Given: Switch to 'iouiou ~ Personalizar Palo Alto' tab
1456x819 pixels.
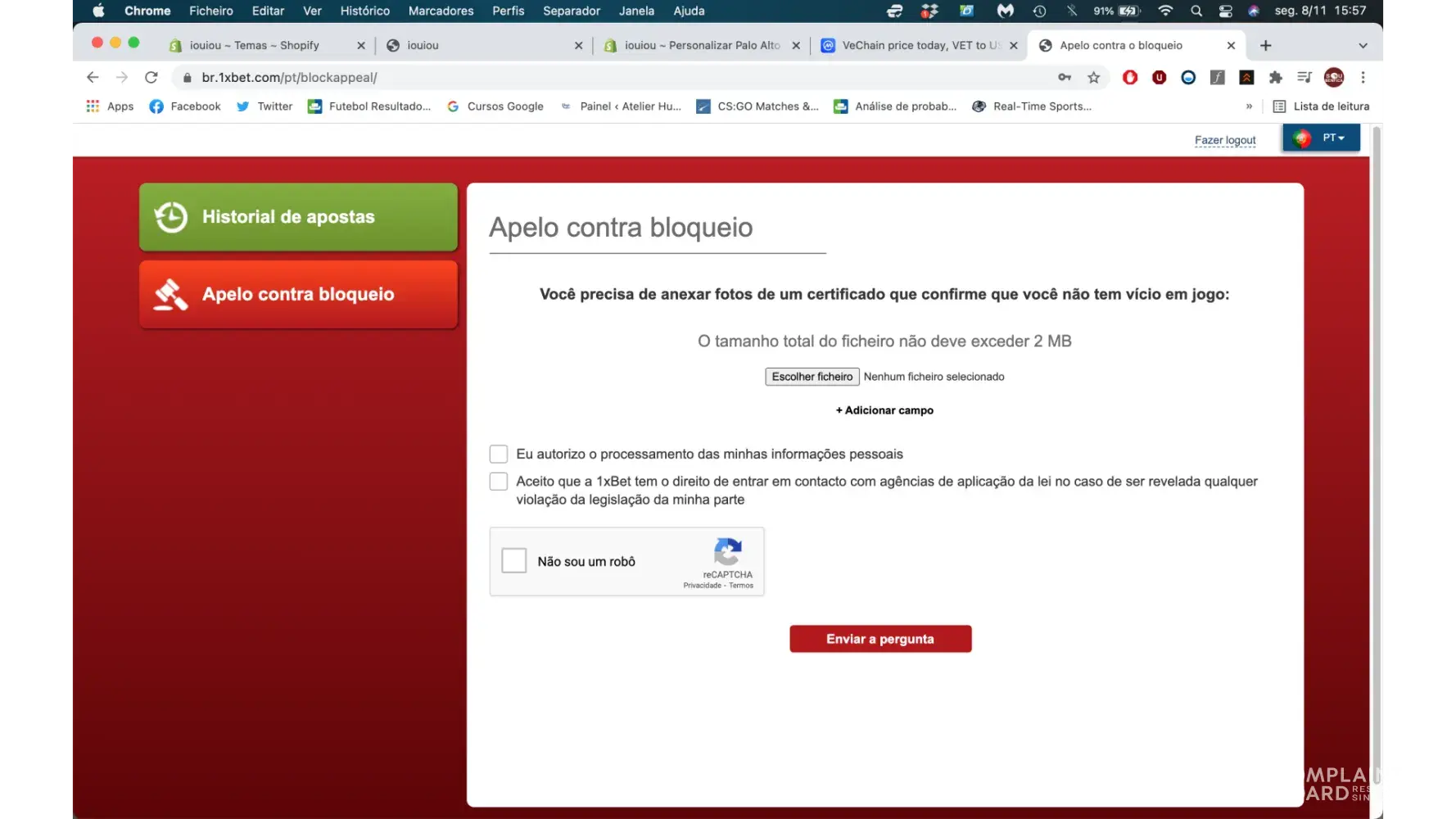Looking at the screenshot, I should click(701, 45).
